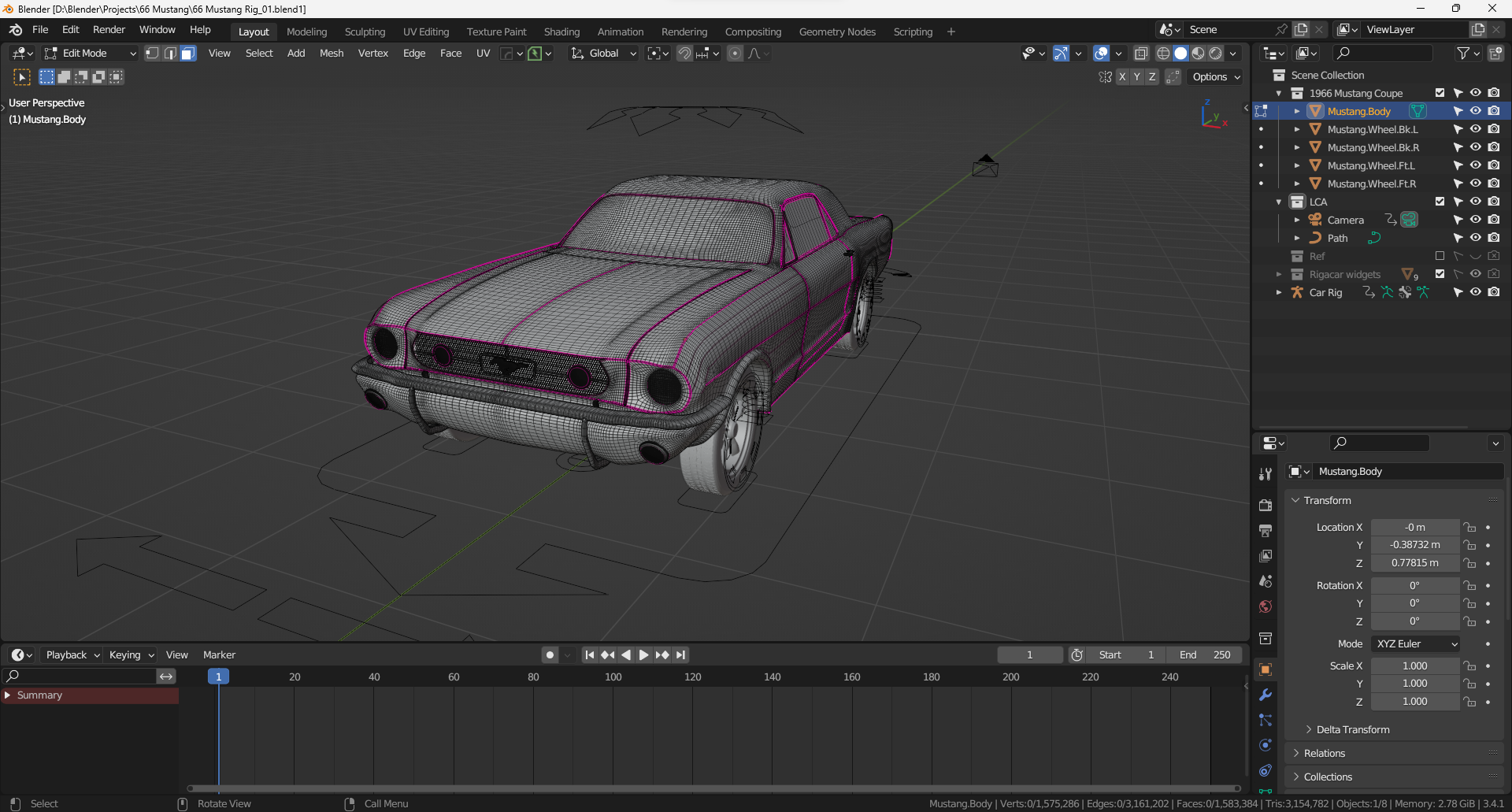Screen dimensions: 1512x812
Task: Open Options dropdown in viewport
Action: [1216, 77]
